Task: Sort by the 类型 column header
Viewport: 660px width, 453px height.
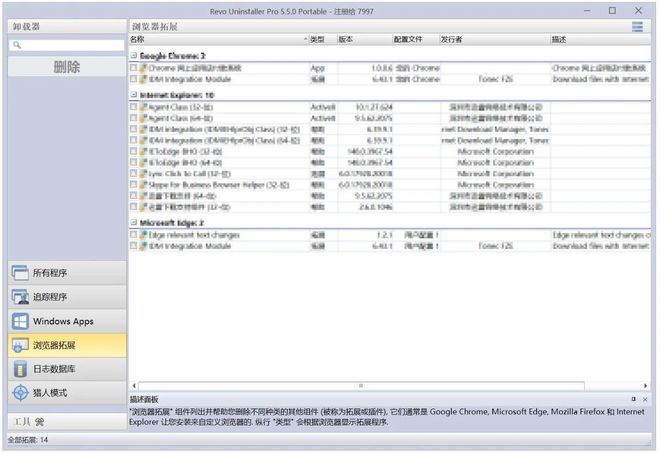Action: click(x=323, y=40)
